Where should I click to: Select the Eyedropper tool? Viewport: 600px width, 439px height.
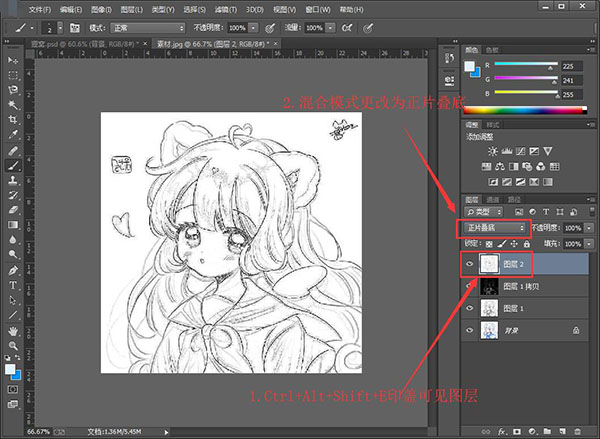(13, 135)
